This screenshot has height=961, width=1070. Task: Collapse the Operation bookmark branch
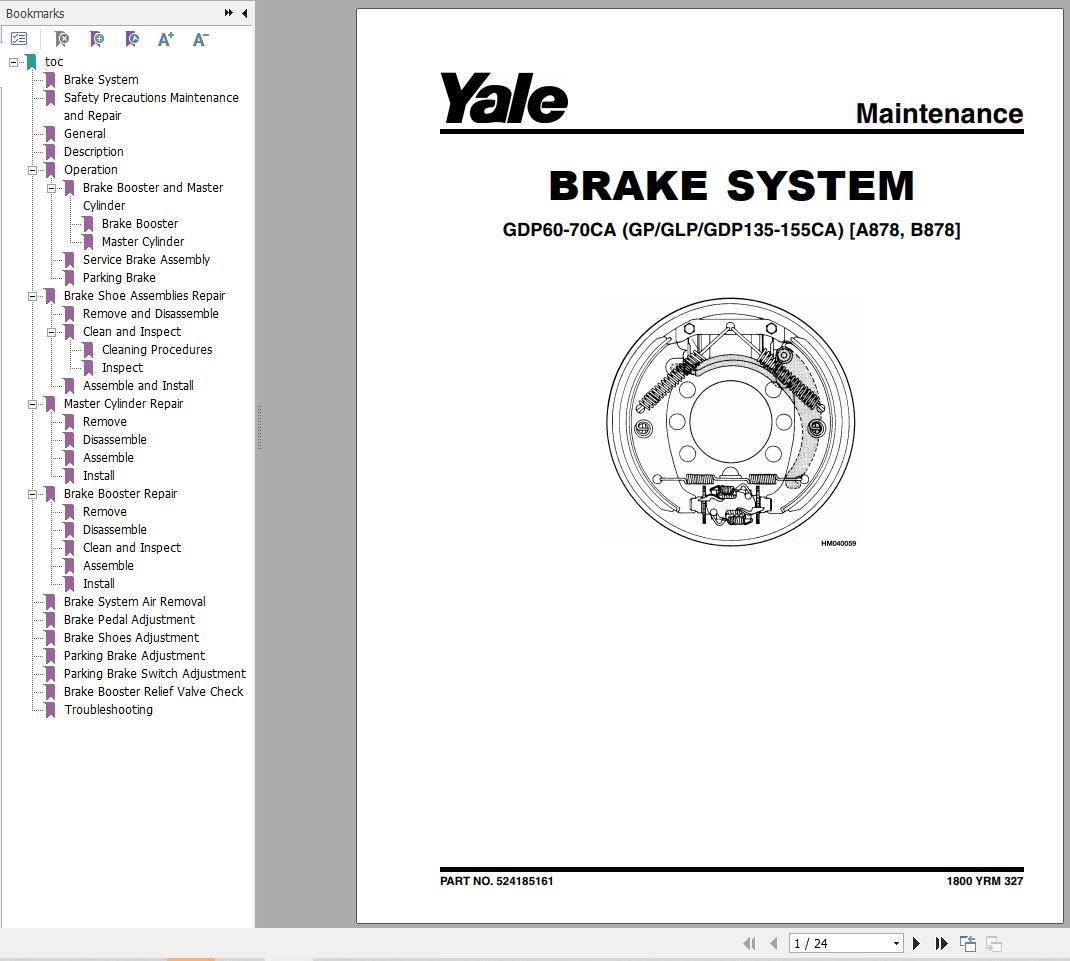point(32,170)
